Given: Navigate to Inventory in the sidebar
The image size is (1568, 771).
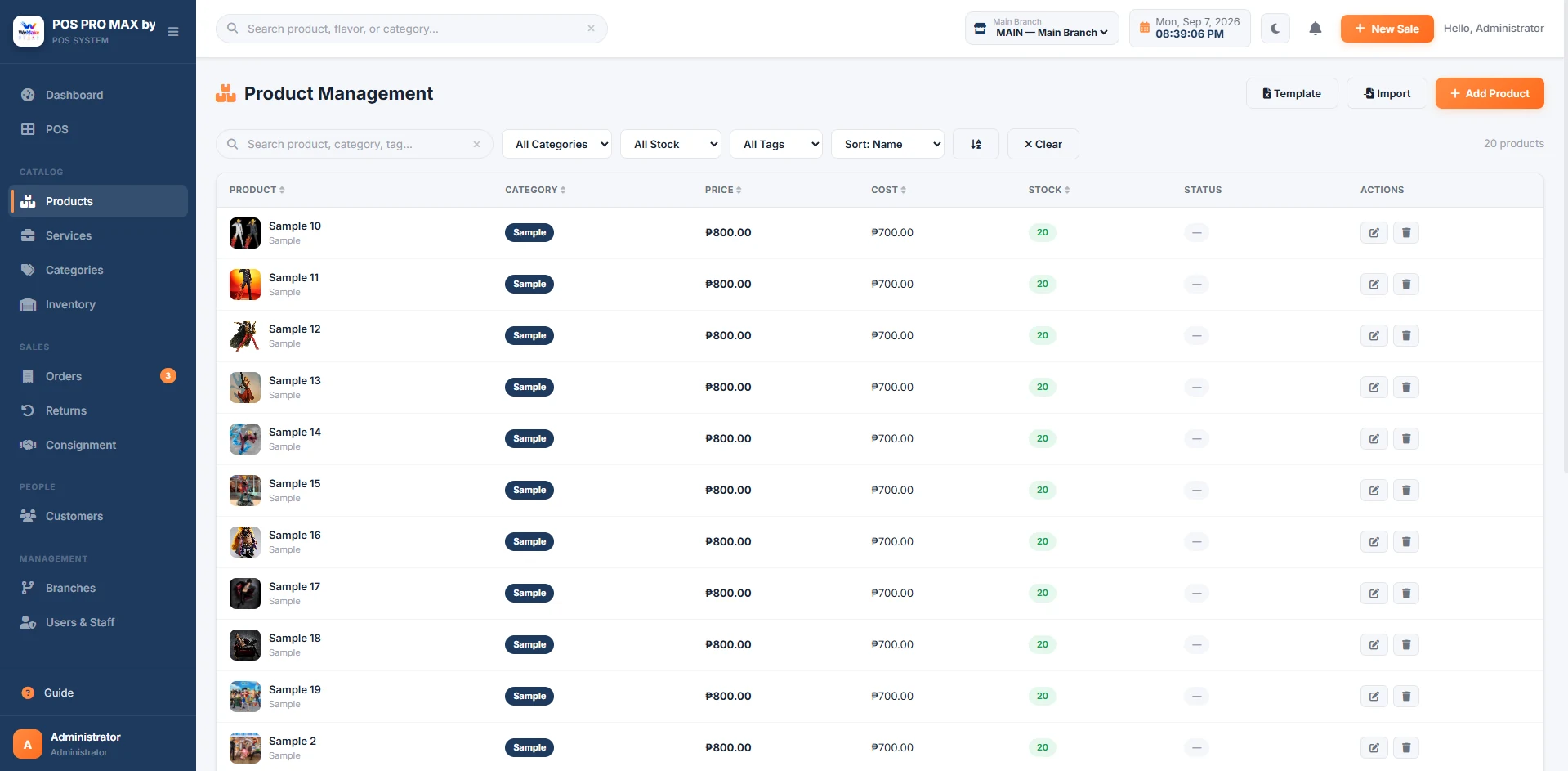Looking at the screenshot, I should coord(98,304).
